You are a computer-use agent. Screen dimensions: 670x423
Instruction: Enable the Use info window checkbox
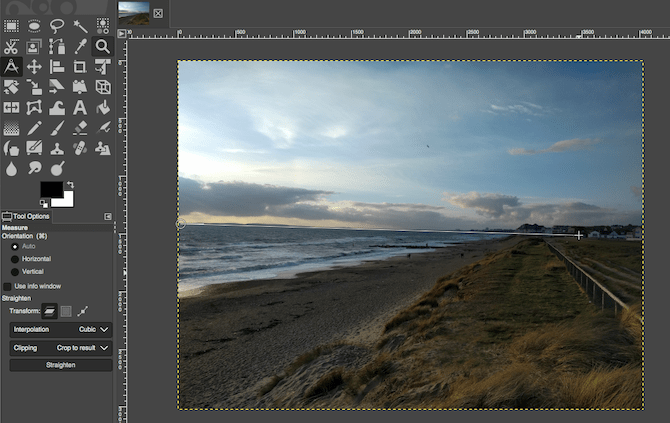8,286
